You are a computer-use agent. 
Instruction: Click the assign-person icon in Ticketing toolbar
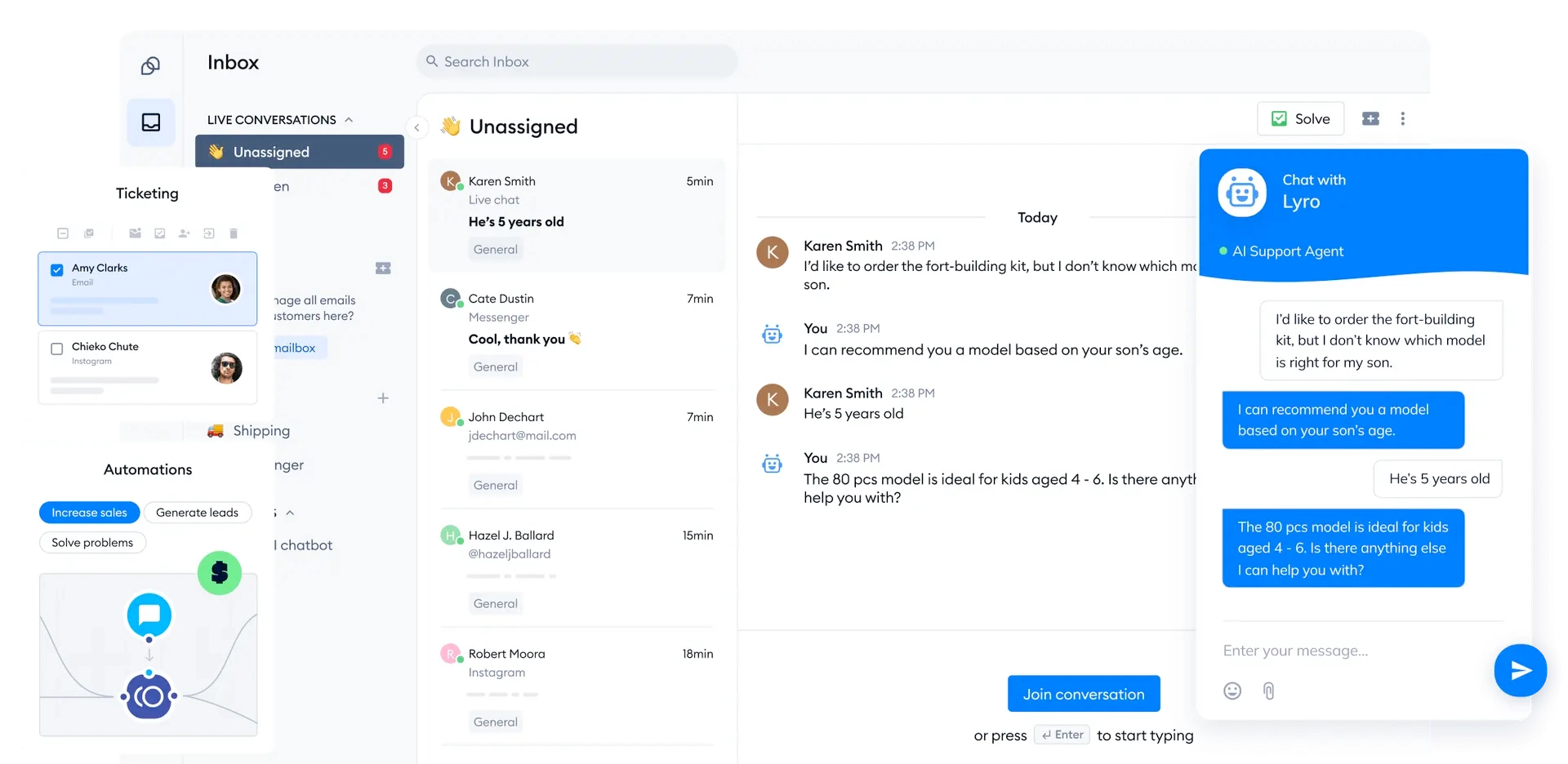coord(184,233)
